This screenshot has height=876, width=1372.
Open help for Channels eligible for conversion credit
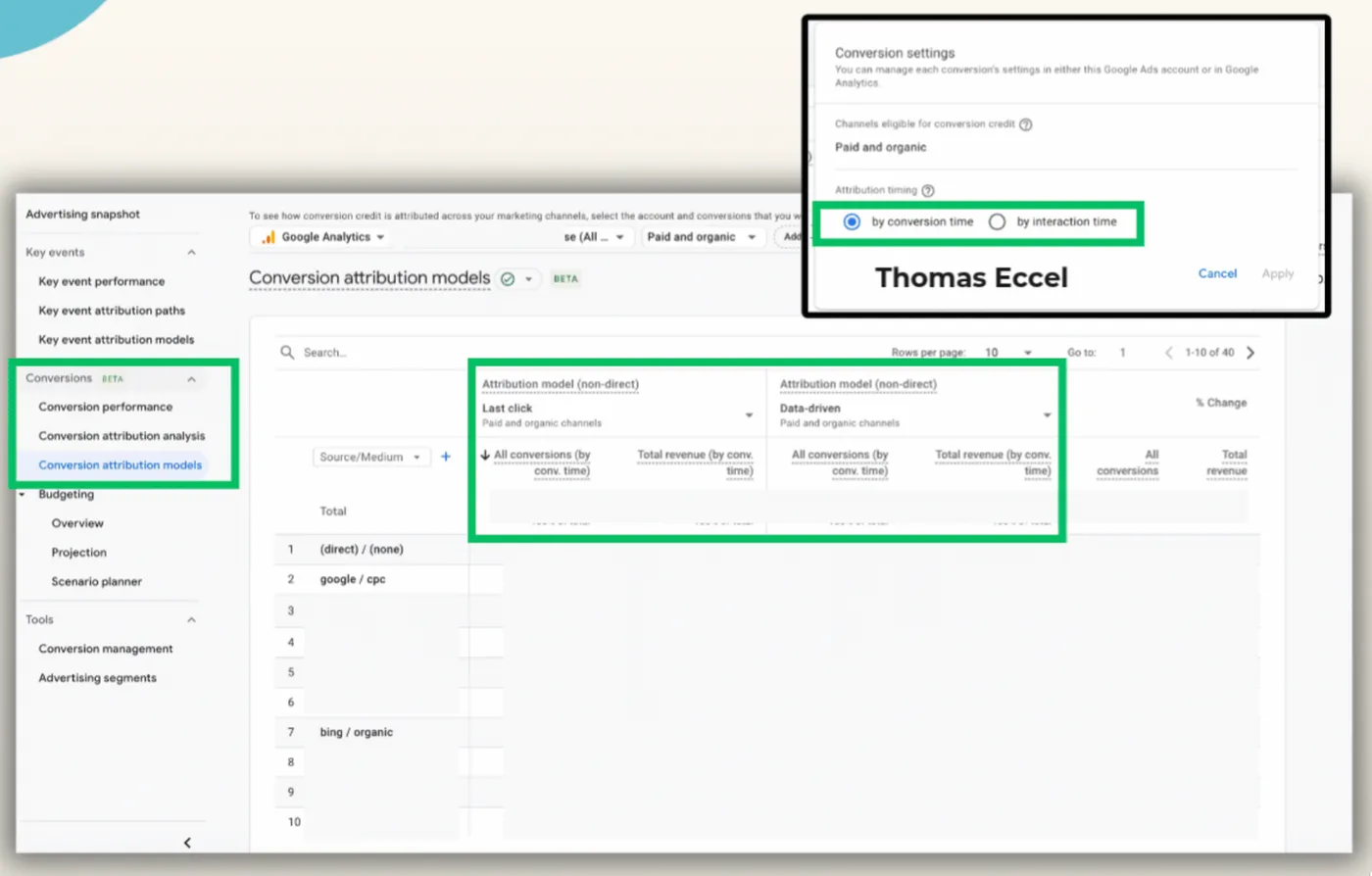tap(1026, 124)
